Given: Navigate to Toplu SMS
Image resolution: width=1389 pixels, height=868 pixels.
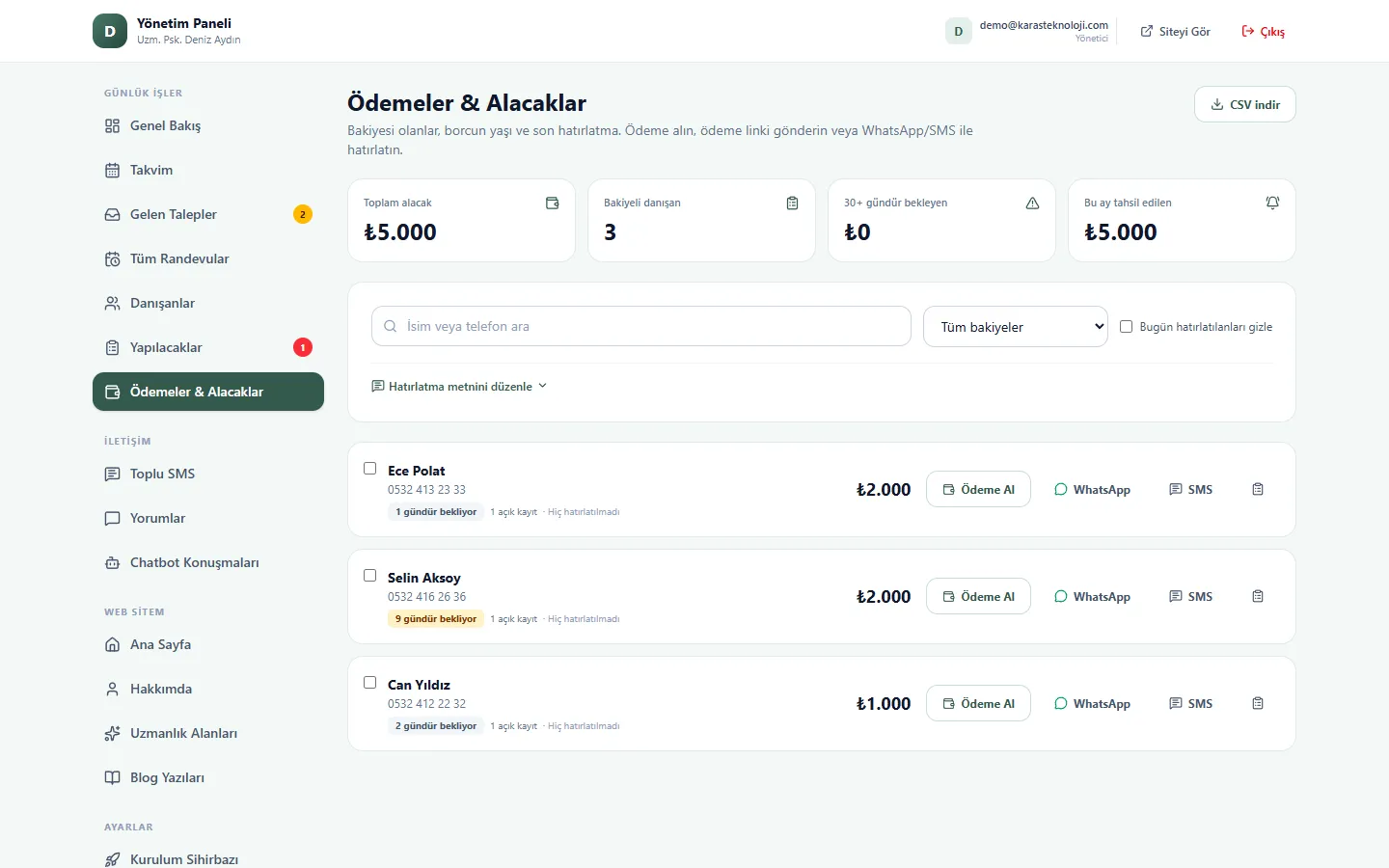Looking at the screenshot, I should pos(208,474).
